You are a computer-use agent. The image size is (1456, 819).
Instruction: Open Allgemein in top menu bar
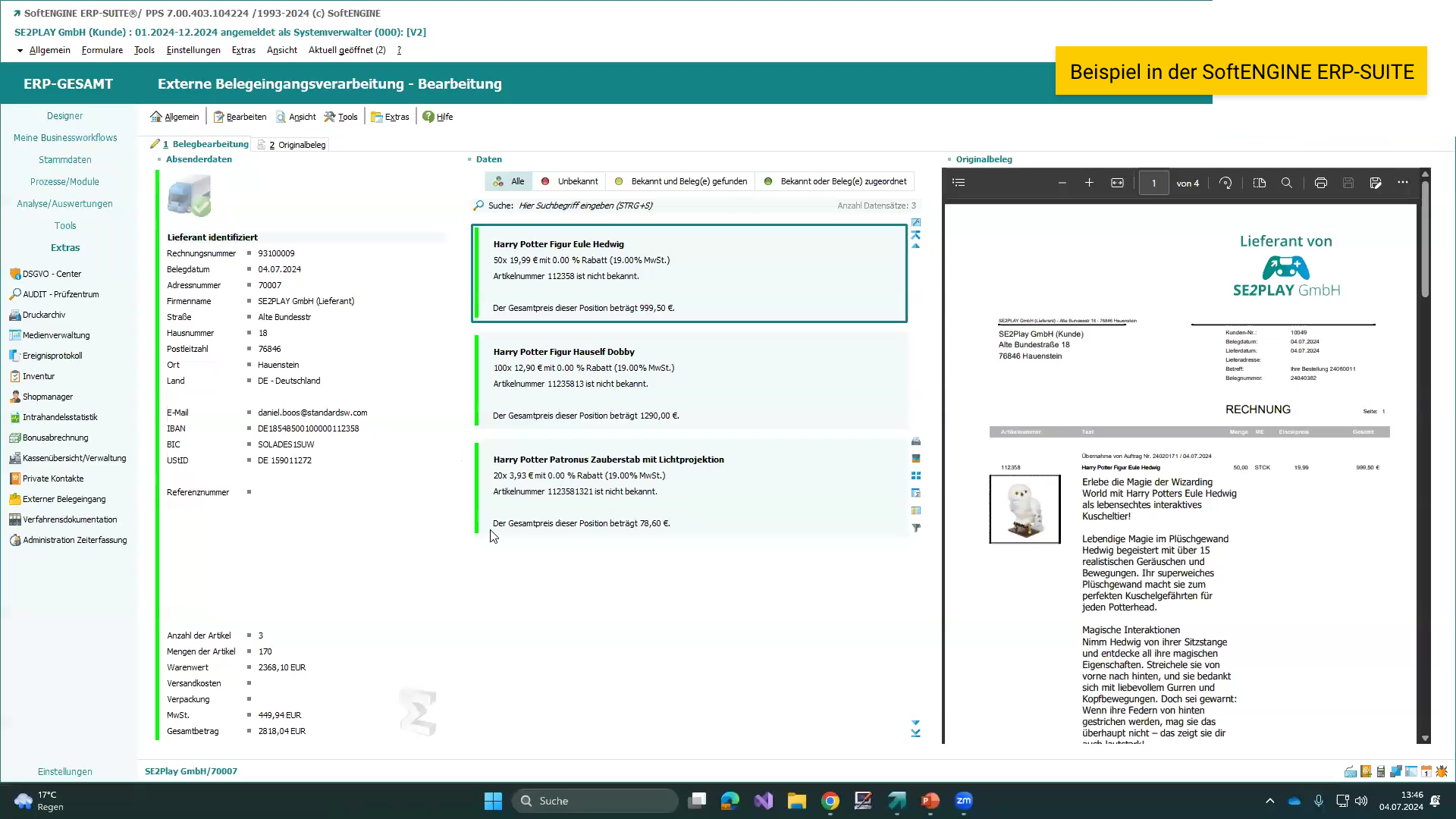[x=49, y=50]
